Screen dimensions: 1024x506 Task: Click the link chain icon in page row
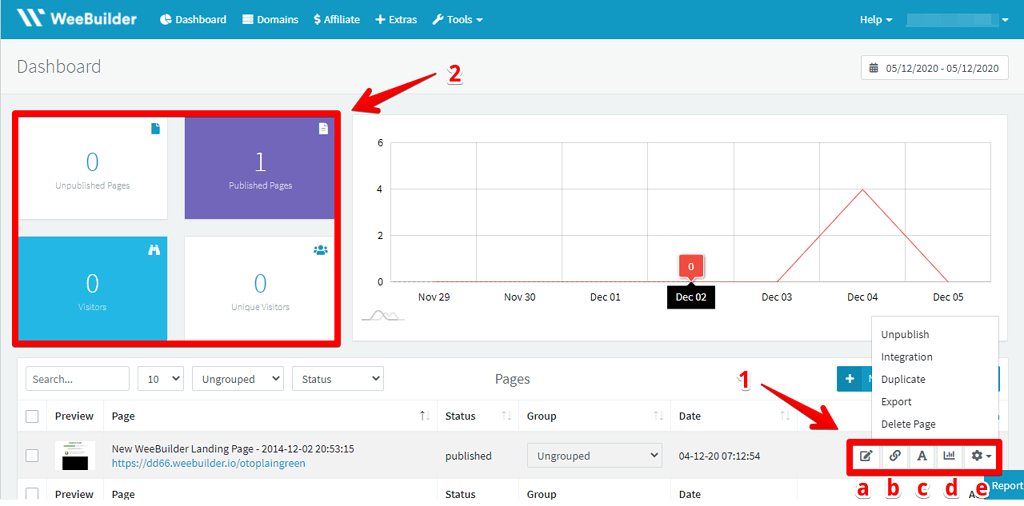(x=895, y=456)
